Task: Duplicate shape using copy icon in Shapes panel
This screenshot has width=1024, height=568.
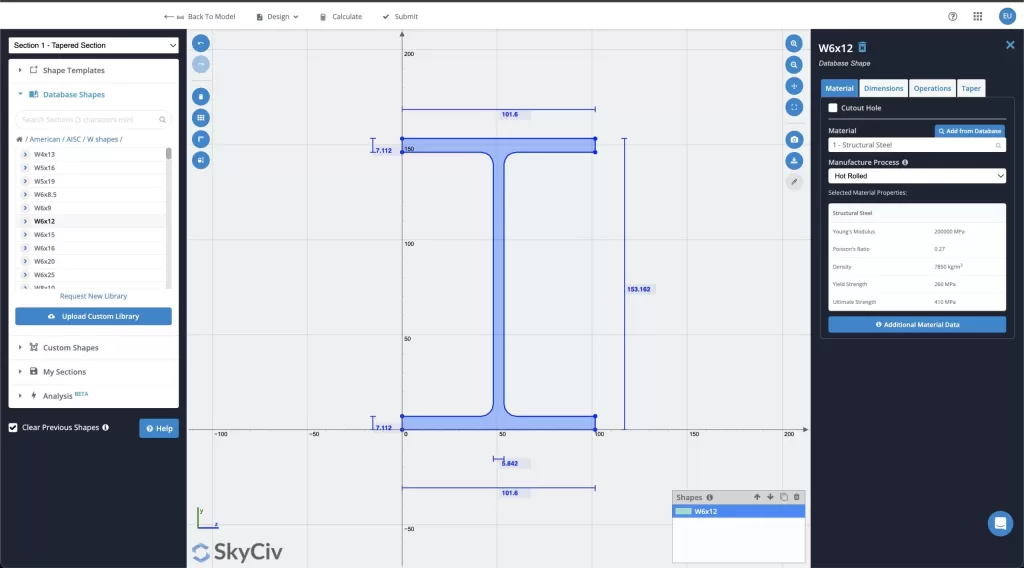Action: click(784, 497)
